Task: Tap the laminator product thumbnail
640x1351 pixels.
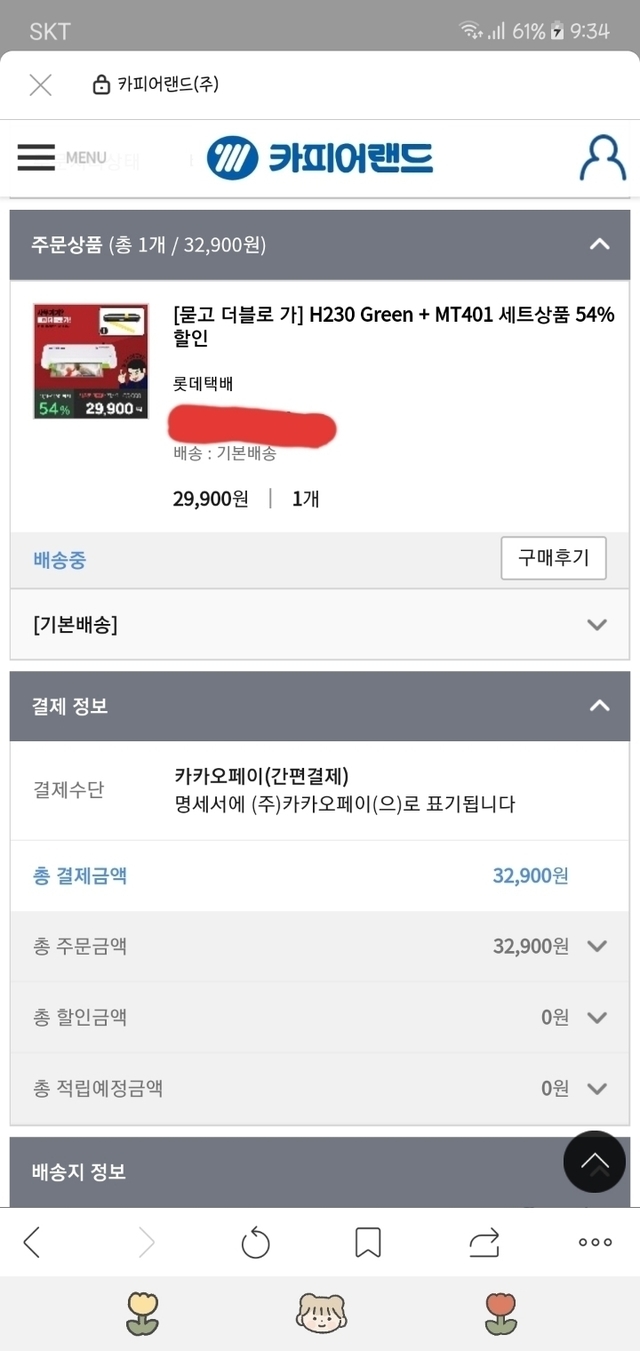Action: 91,361
